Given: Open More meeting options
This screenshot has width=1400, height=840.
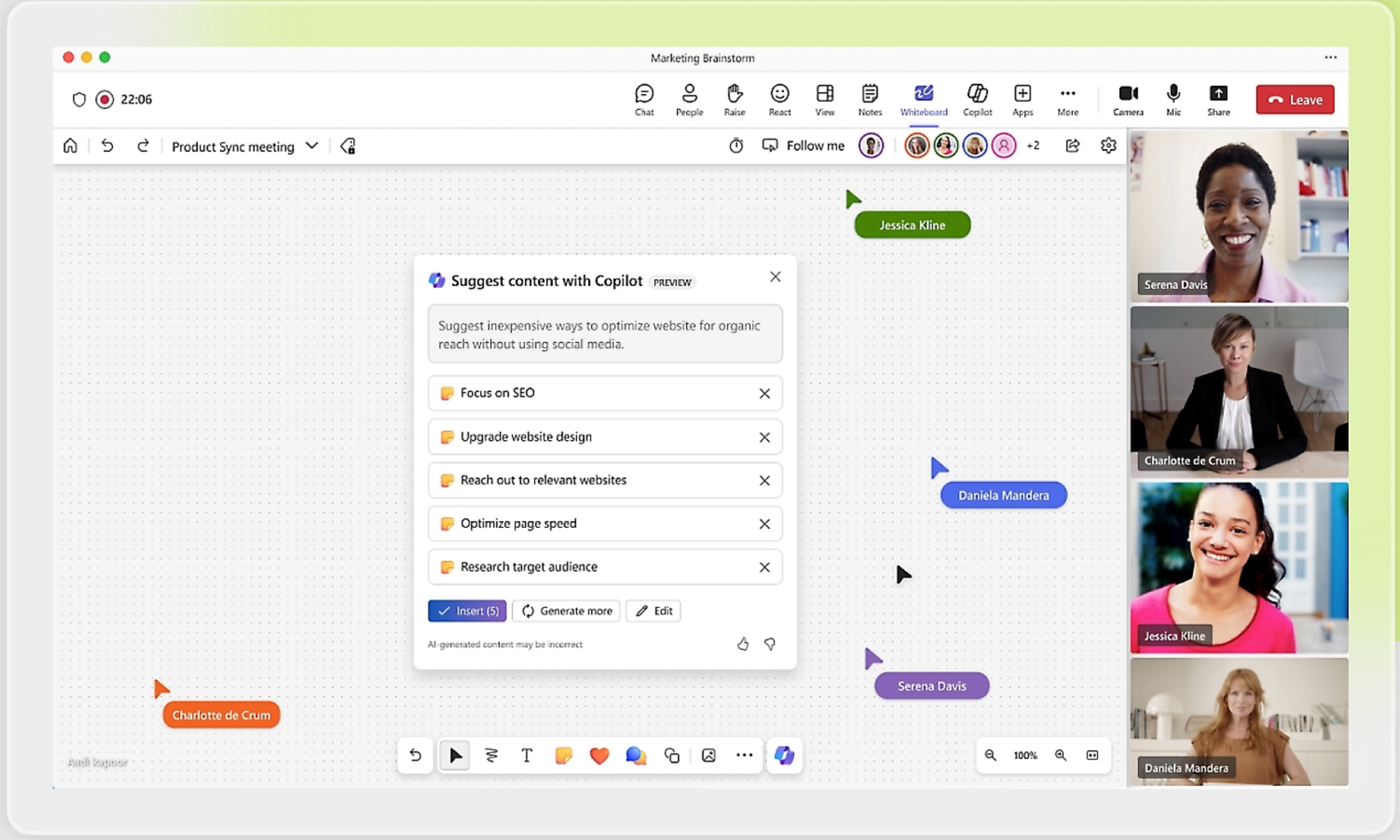Looking at the screenshot, I should click(1067, 100).
